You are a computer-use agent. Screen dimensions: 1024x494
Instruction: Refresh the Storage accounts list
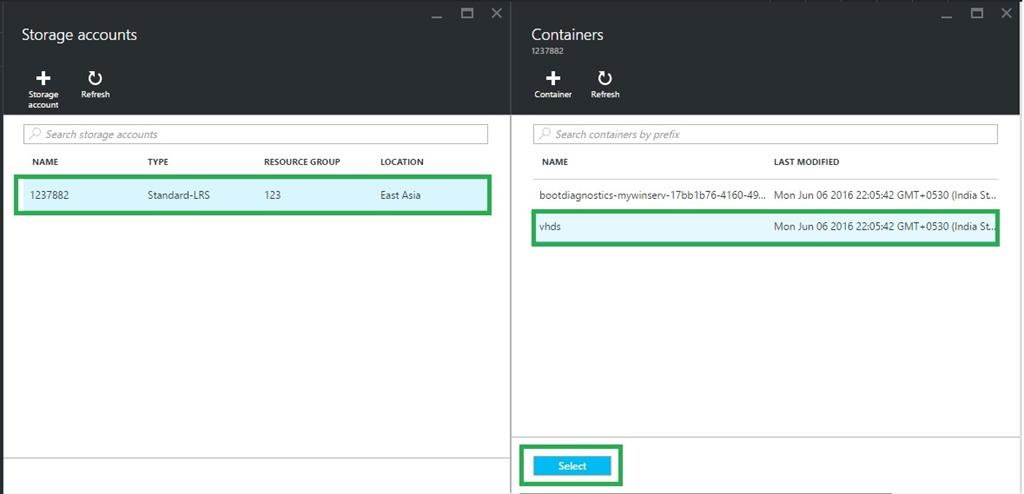95,78
